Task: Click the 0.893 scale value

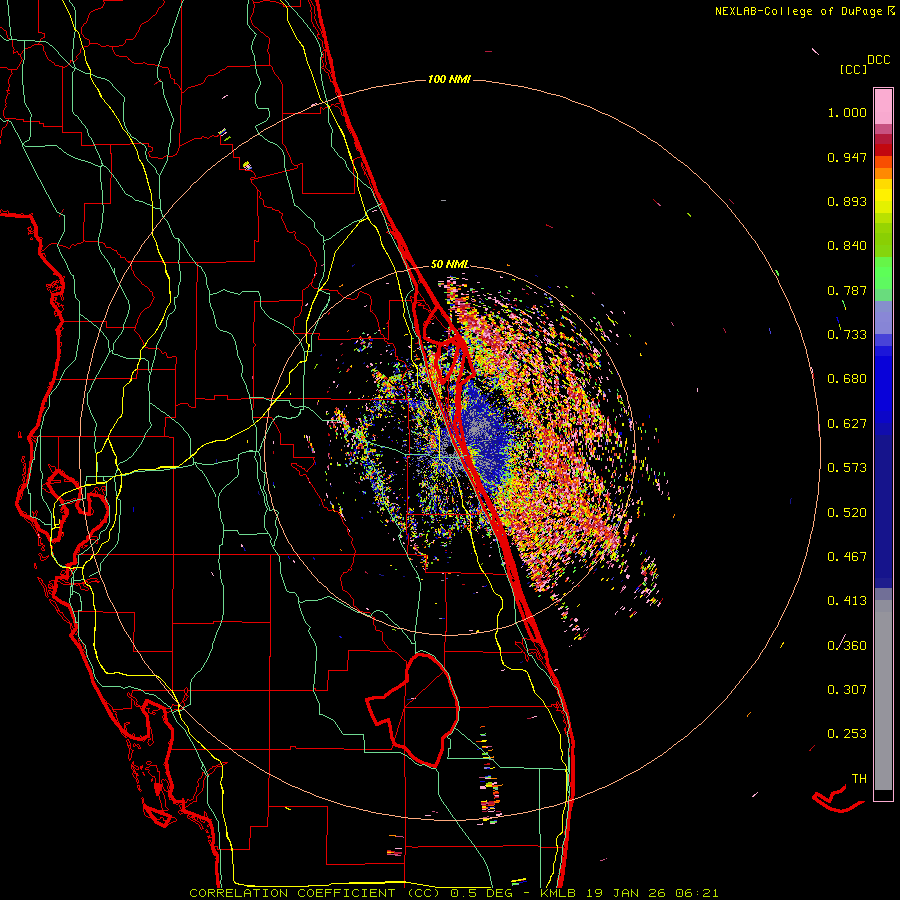Action: (x=847, y=201)
